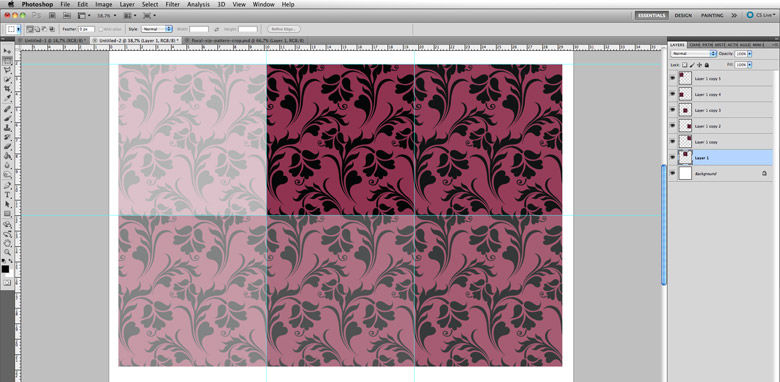Open the Window menu
This screenshot has height=382, width=780.
point(263,4)
